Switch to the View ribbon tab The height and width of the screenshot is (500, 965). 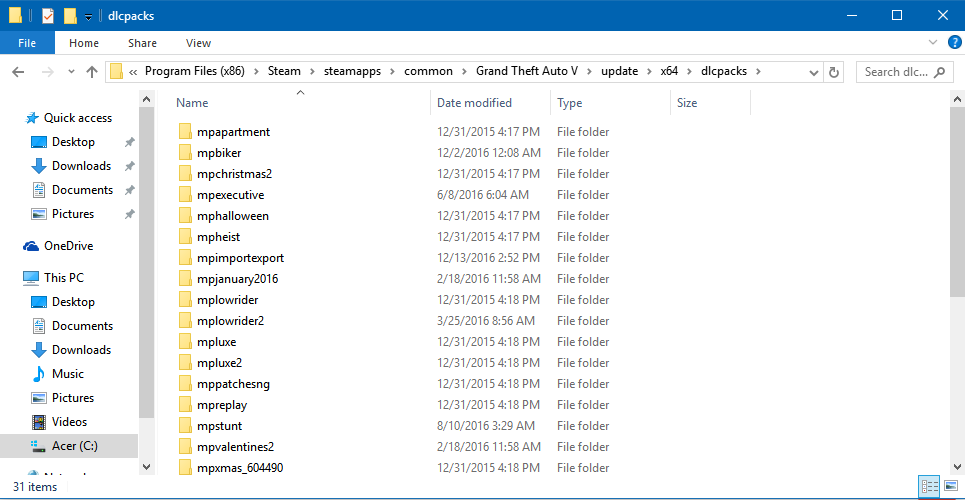198,43
